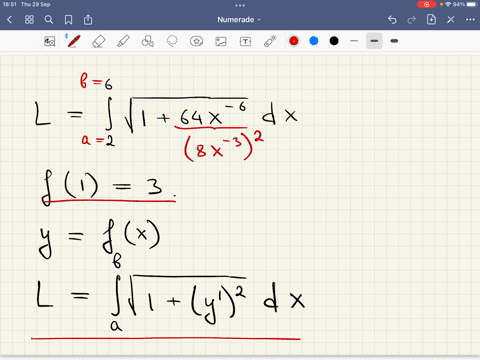The image size is (480, 360).
Task: Tap the screen recording indicator
Action: (426, 4)
